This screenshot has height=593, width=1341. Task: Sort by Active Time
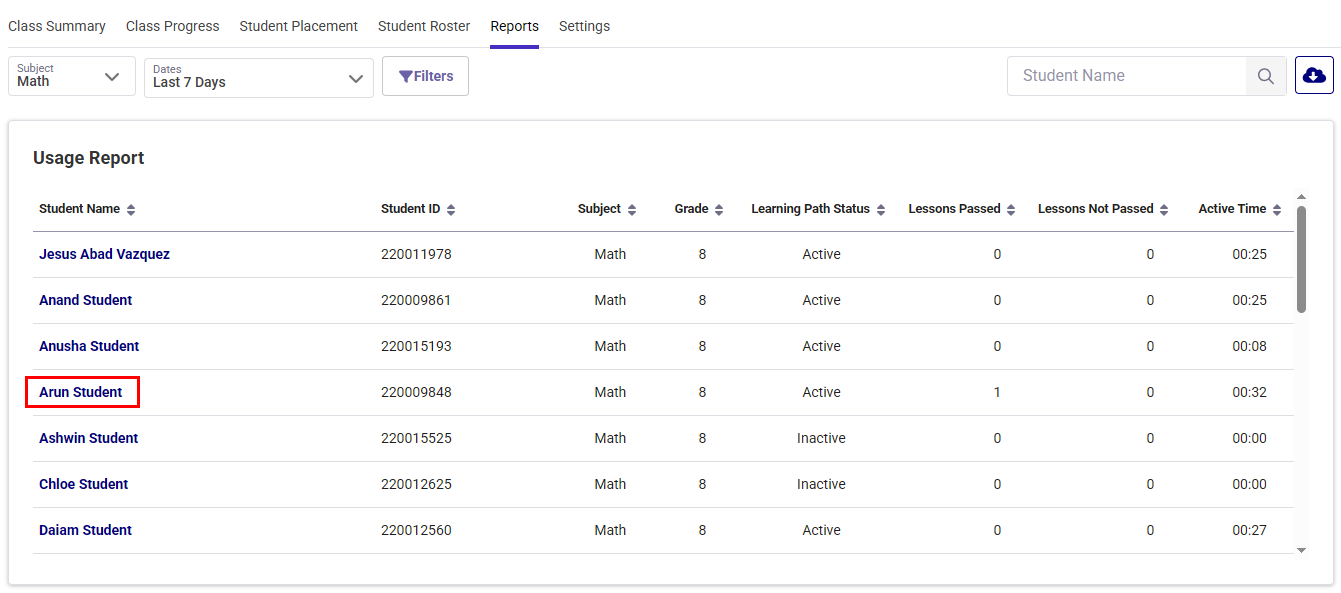pyautogui.click(x=1277, y=208)
